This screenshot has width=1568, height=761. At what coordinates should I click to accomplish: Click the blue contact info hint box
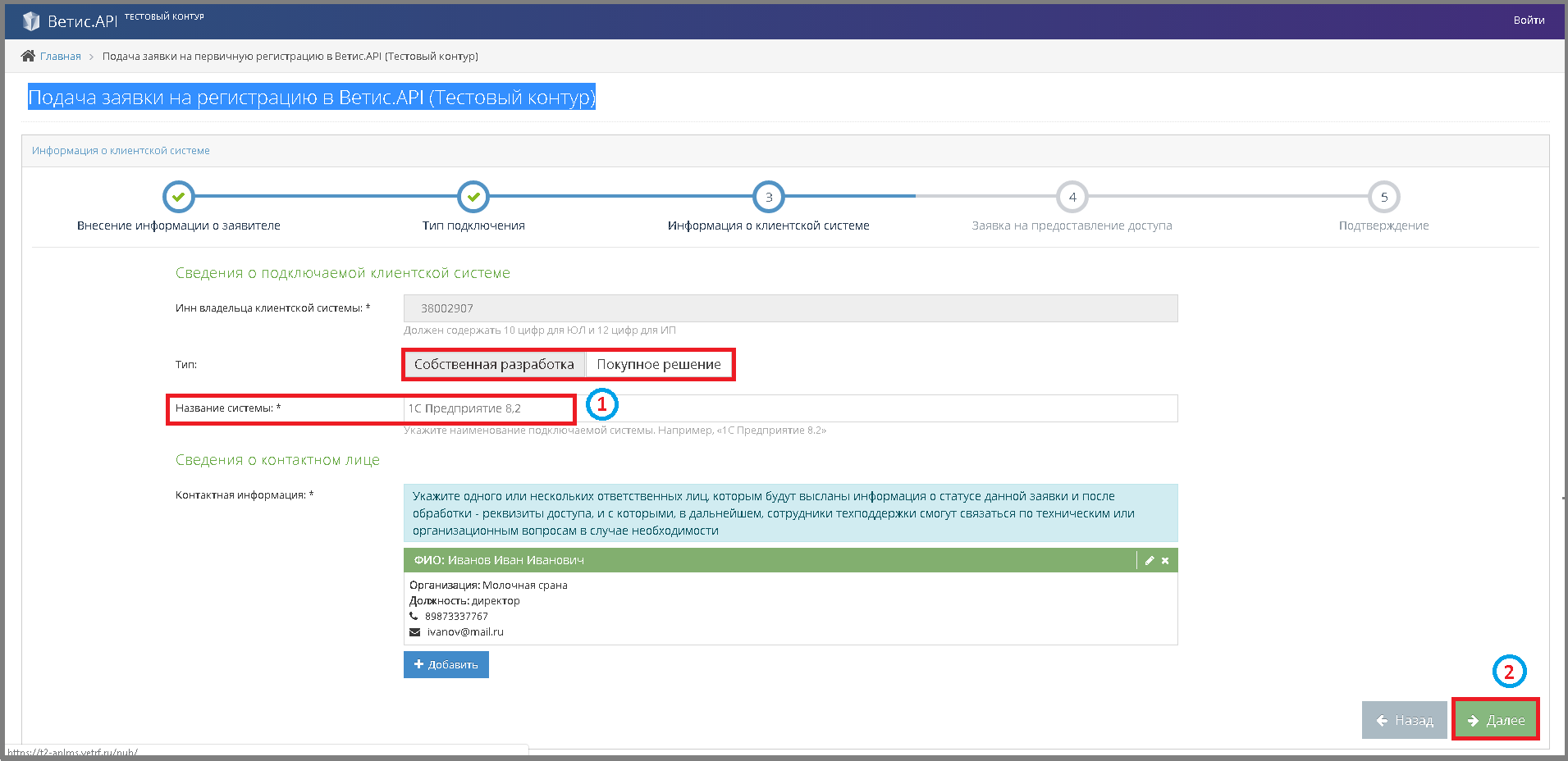pyautogui.click(x=790, y=513)
